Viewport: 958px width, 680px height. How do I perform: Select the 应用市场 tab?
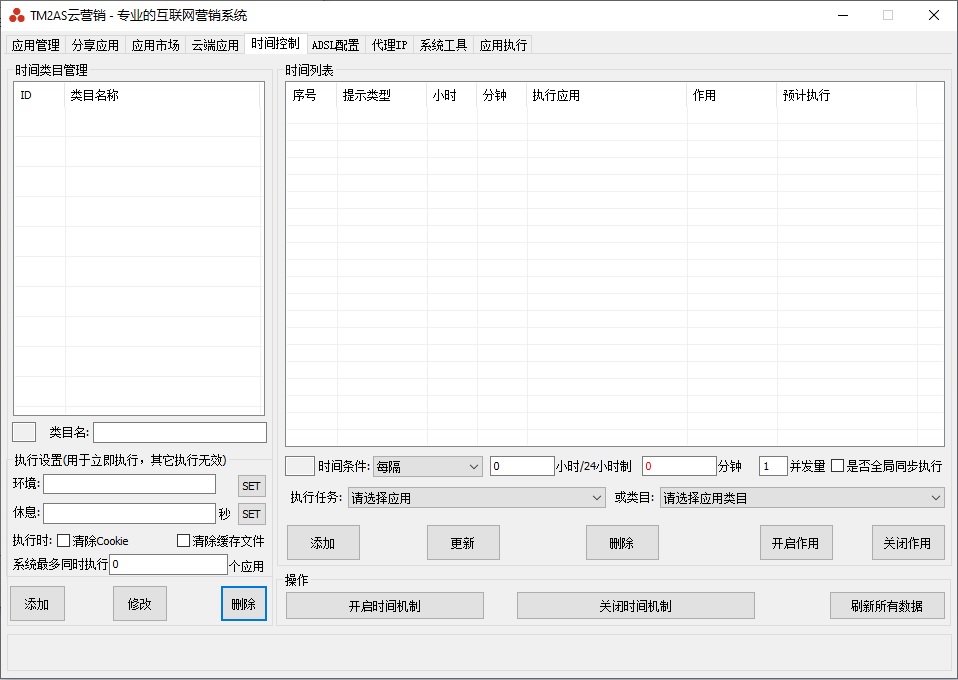(156, 45)
